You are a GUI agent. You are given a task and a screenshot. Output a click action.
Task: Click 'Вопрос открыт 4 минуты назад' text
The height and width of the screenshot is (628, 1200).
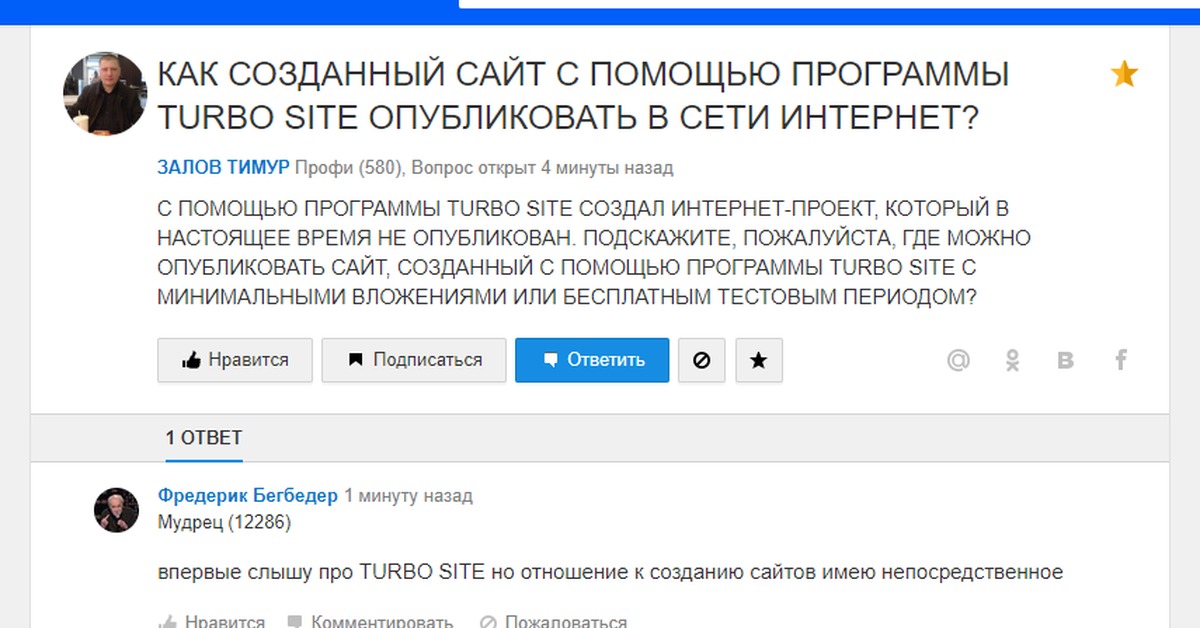[543, 167]
